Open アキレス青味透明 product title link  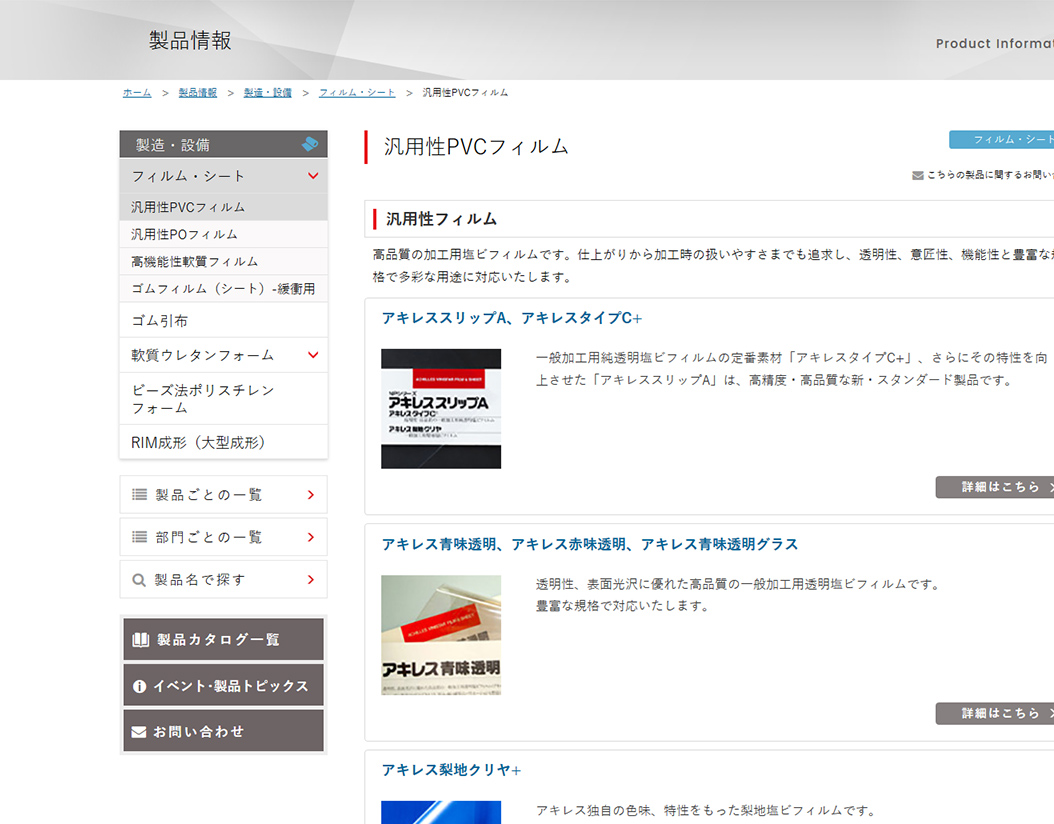click(x=590, y=544)
